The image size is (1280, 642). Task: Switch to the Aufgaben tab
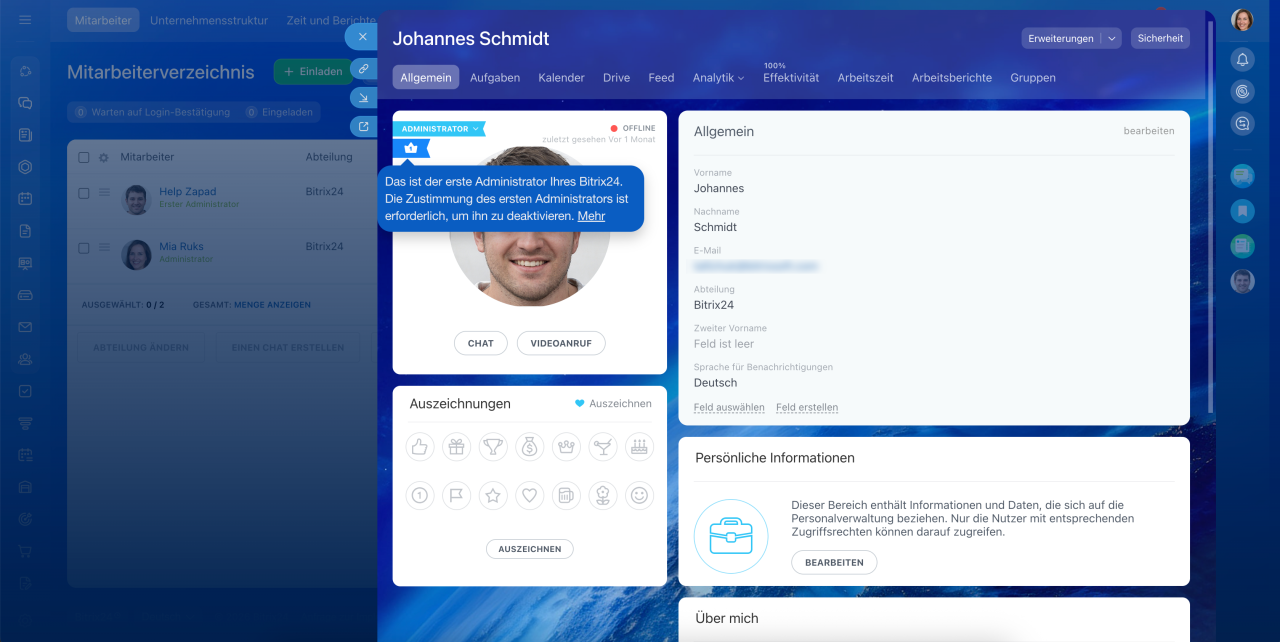[x=495, y=78]
